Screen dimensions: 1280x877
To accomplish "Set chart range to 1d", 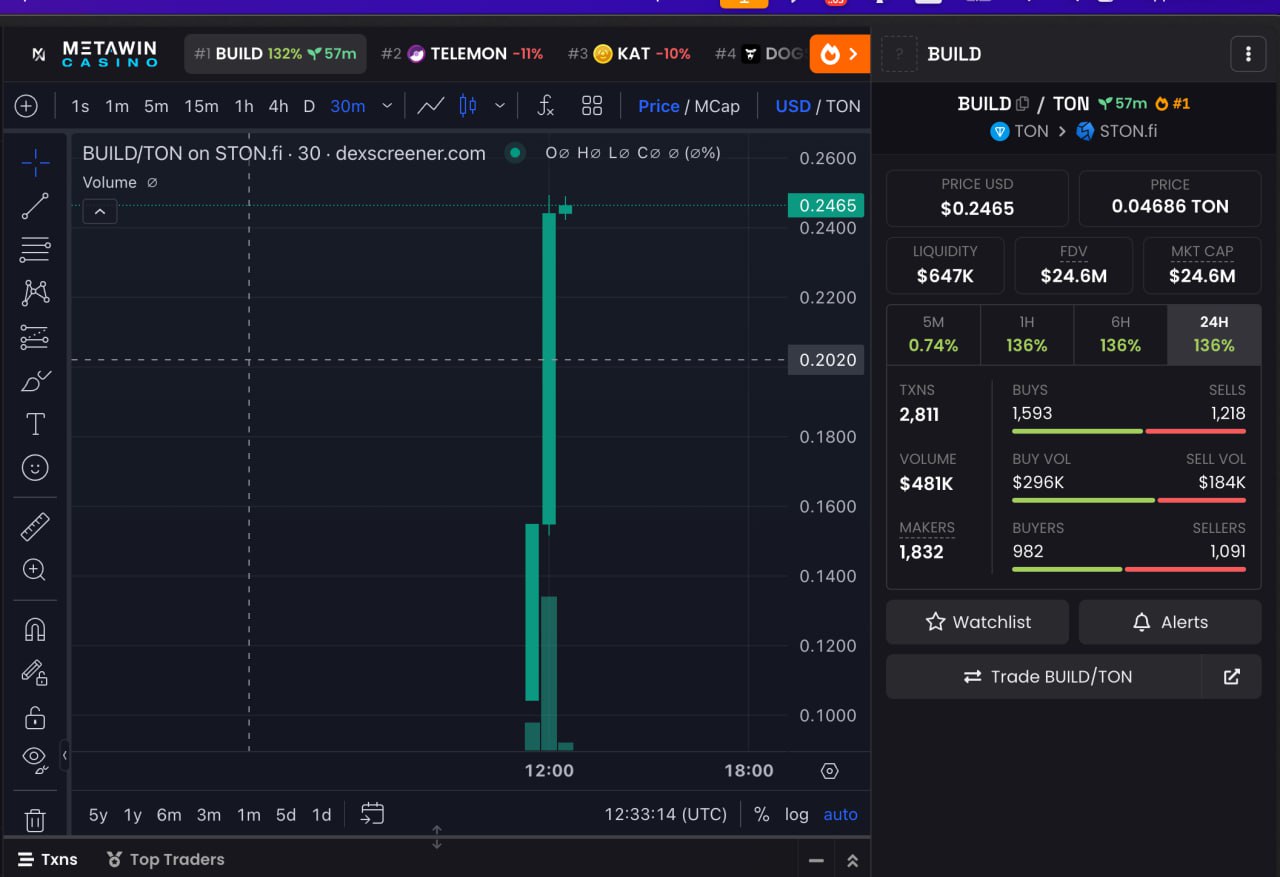I will (321, 814).
